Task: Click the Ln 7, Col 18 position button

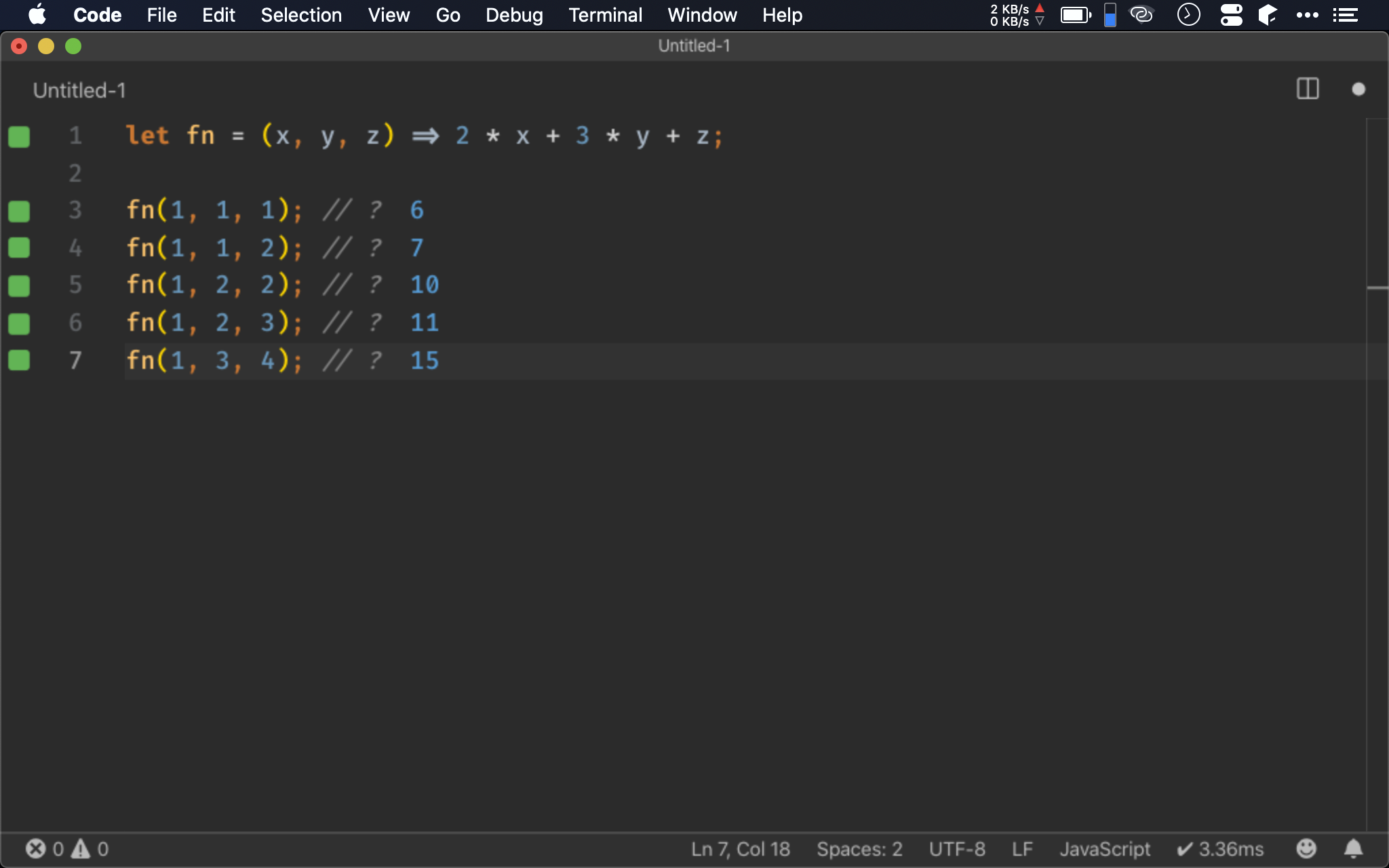Action: pyautogui.click(x=740, y=848)
